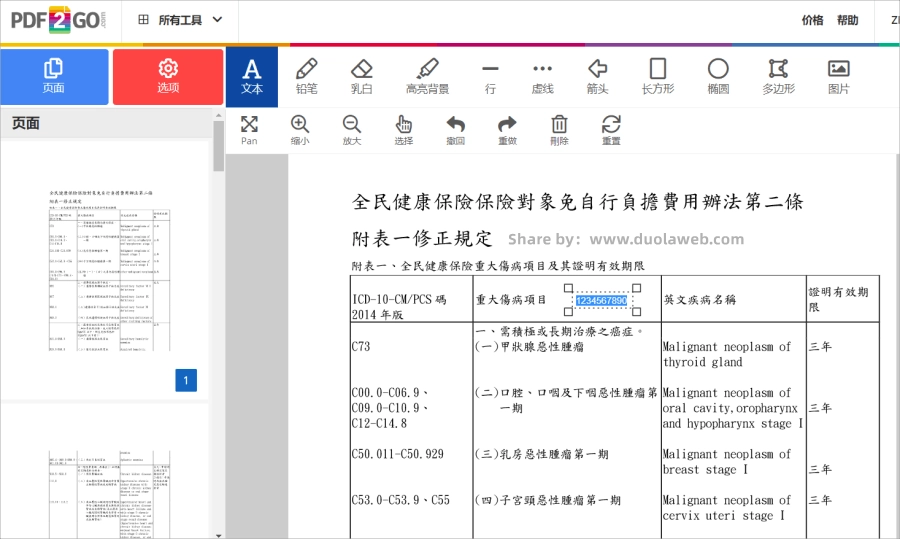Screen dimensions: 900x539
Task: Select the 虚线 dashed line tool
Action: coord(542,77)
